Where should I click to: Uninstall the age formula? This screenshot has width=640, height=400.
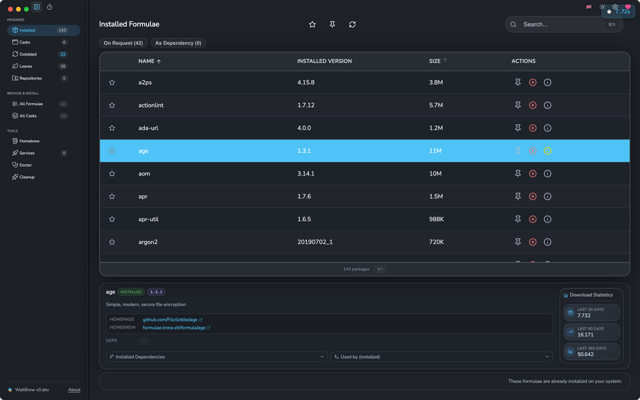tap(533, 151)
